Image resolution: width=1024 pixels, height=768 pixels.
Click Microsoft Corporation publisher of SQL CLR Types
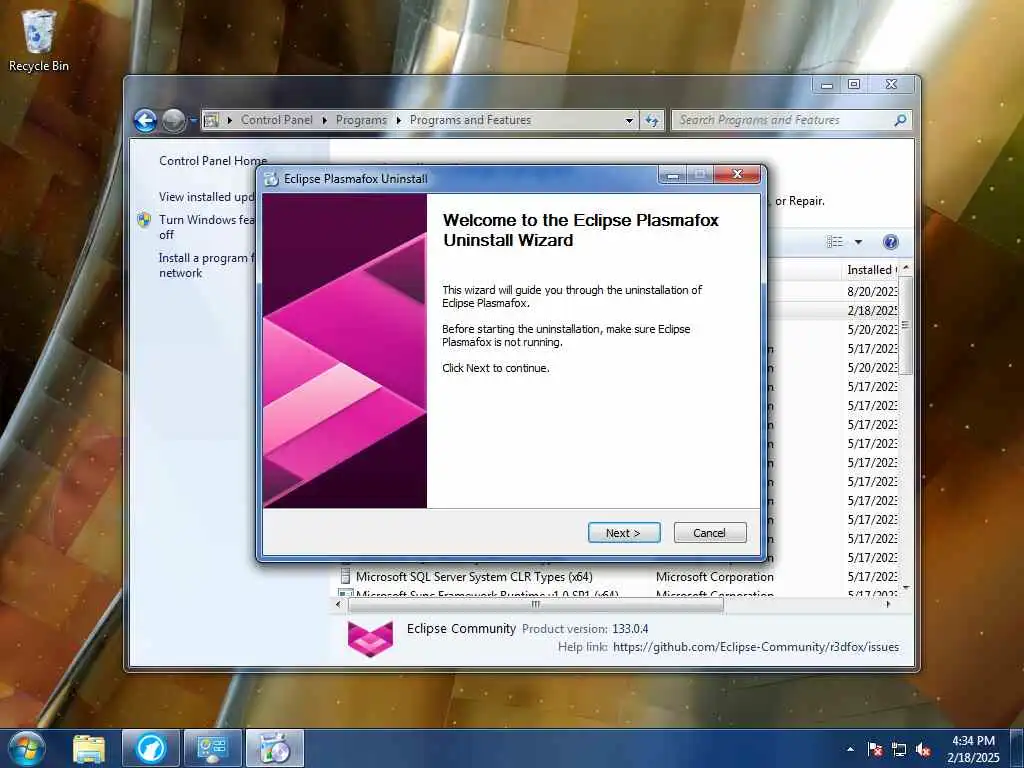click(714, 577)
